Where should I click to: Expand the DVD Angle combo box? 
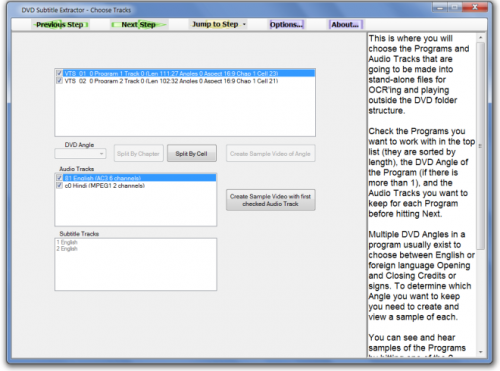pyautogui.click(x=80, y=154)
